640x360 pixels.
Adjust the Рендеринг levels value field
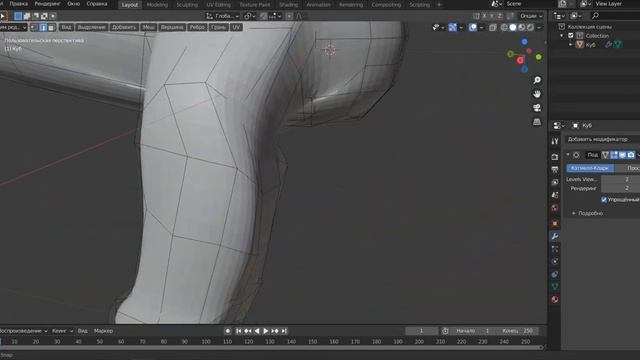[620, 188]
